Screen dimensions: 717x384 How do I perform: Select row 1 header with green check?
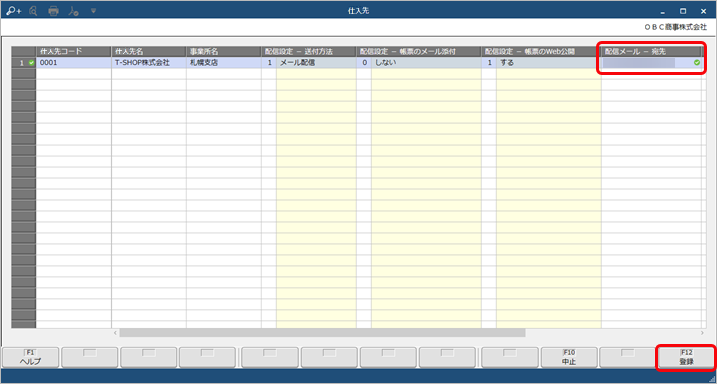coord(24,63)
